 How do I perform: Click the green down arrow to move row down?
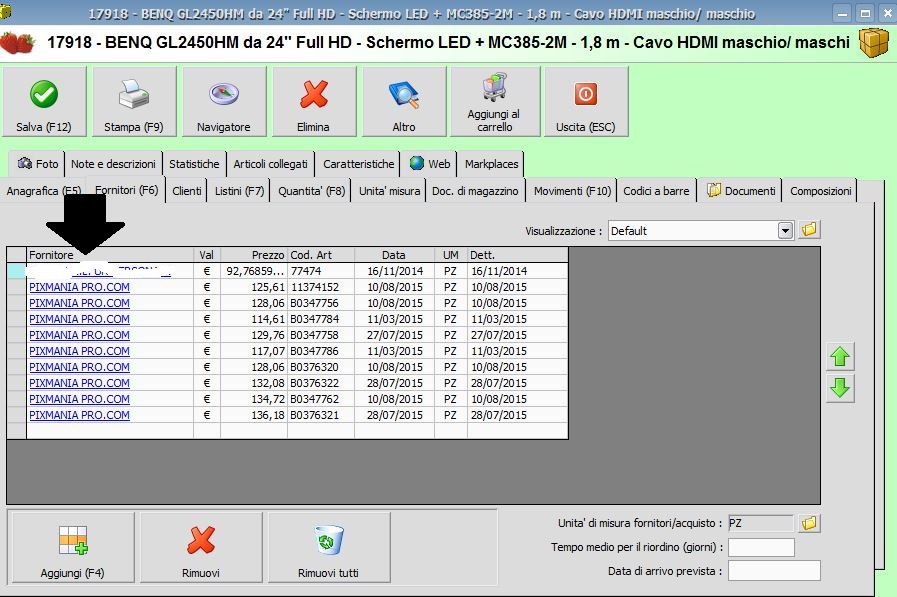[840, 388]
